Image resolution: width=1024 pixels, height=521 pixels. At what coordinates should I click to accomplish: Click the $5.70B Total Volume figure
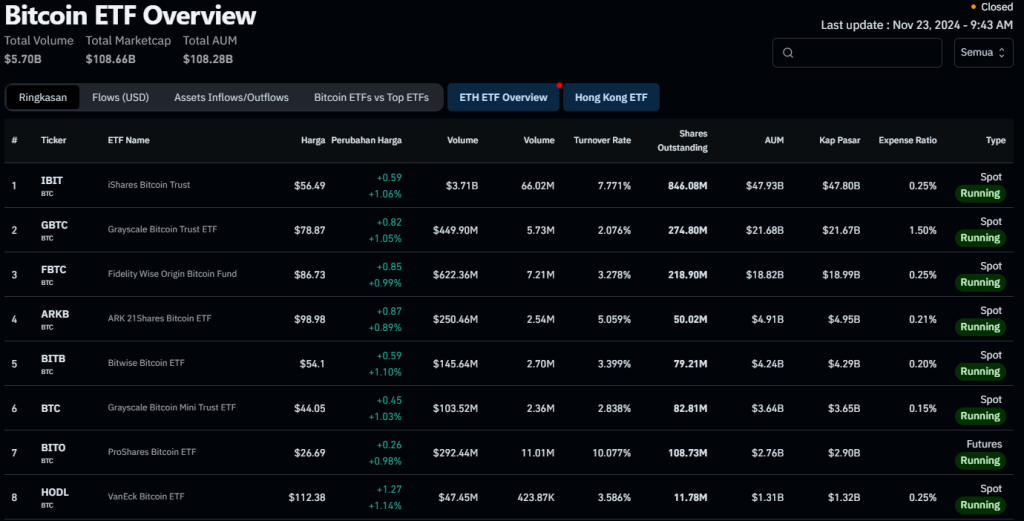pos(23,59)
